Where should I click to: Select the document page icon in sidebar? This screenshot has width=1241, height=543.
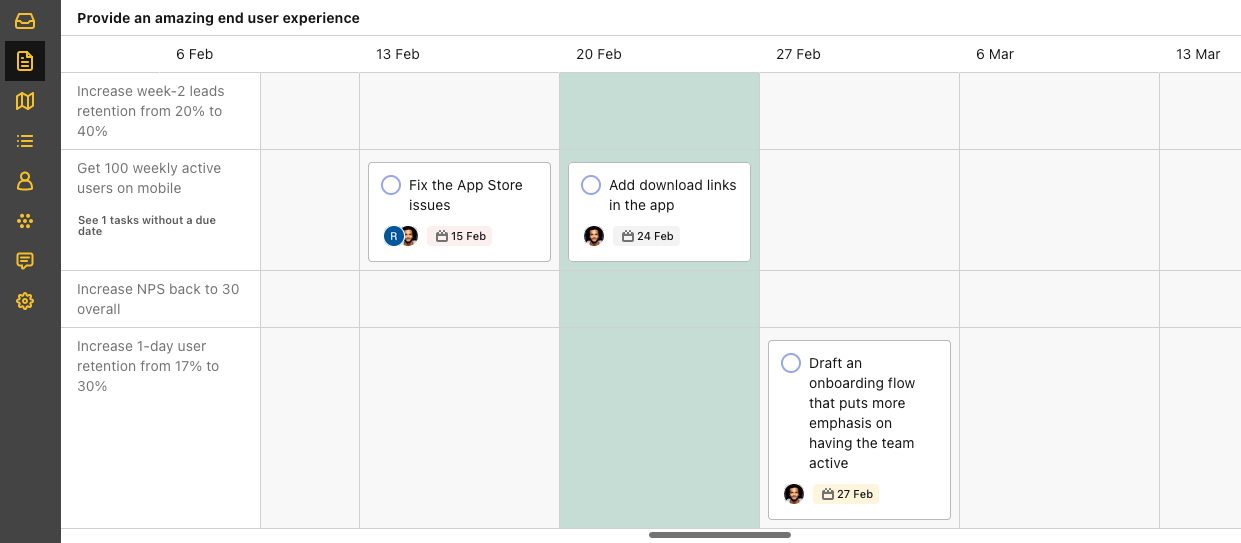(25, 61)
